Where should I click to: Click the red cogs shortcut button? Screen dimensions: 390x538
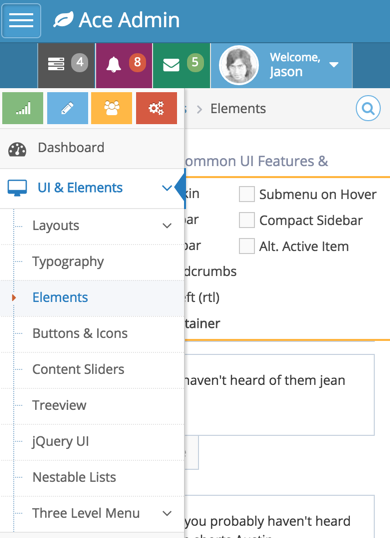coord(156,108)
